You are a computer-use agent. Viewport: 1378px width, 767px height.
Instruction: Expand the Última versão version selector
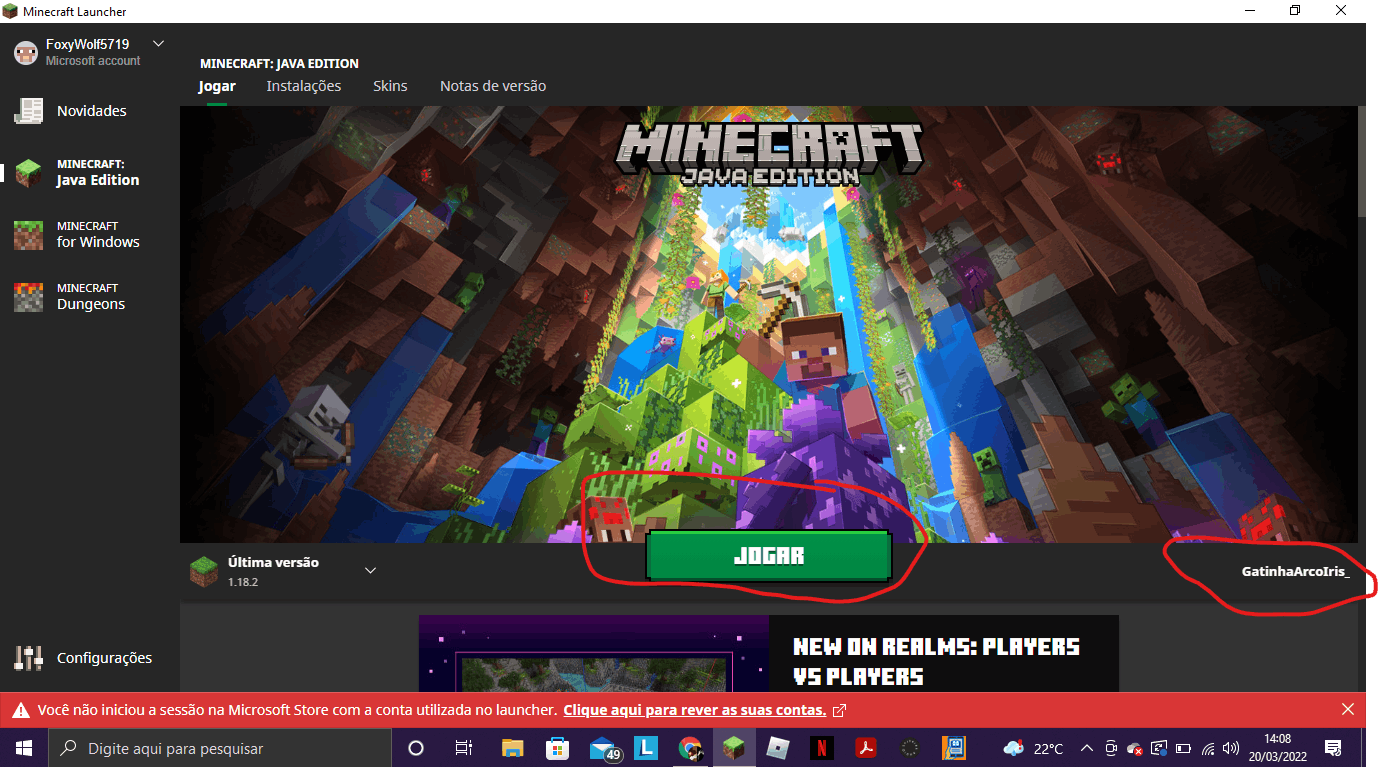[x=370, y=571]
